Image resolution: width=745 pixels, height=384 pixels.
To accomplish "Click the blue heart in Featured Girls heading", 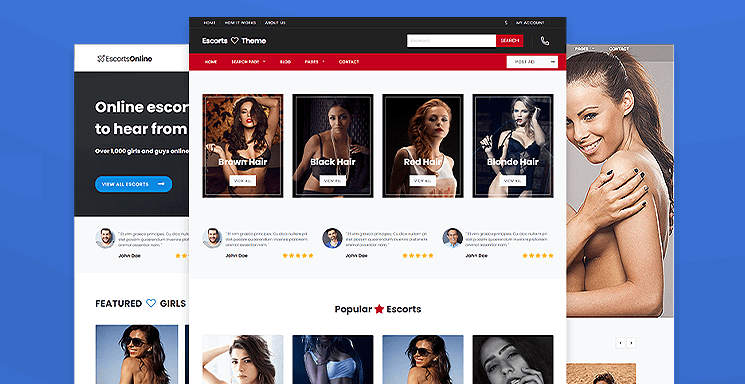I will [151, 303].
